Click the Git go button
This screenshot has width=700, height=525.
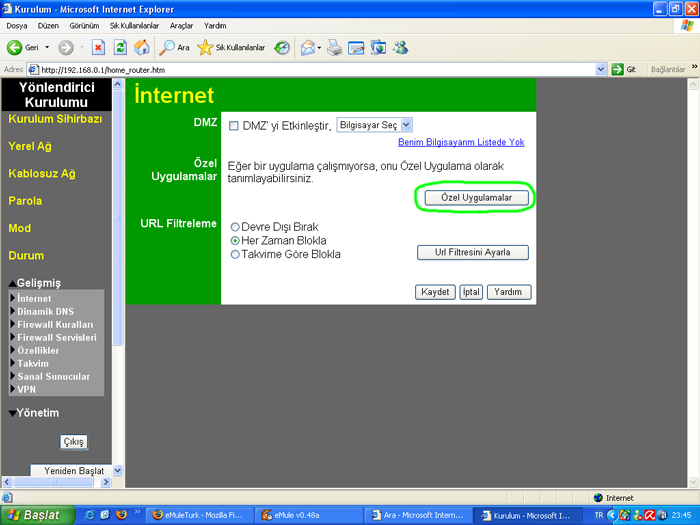624,69
